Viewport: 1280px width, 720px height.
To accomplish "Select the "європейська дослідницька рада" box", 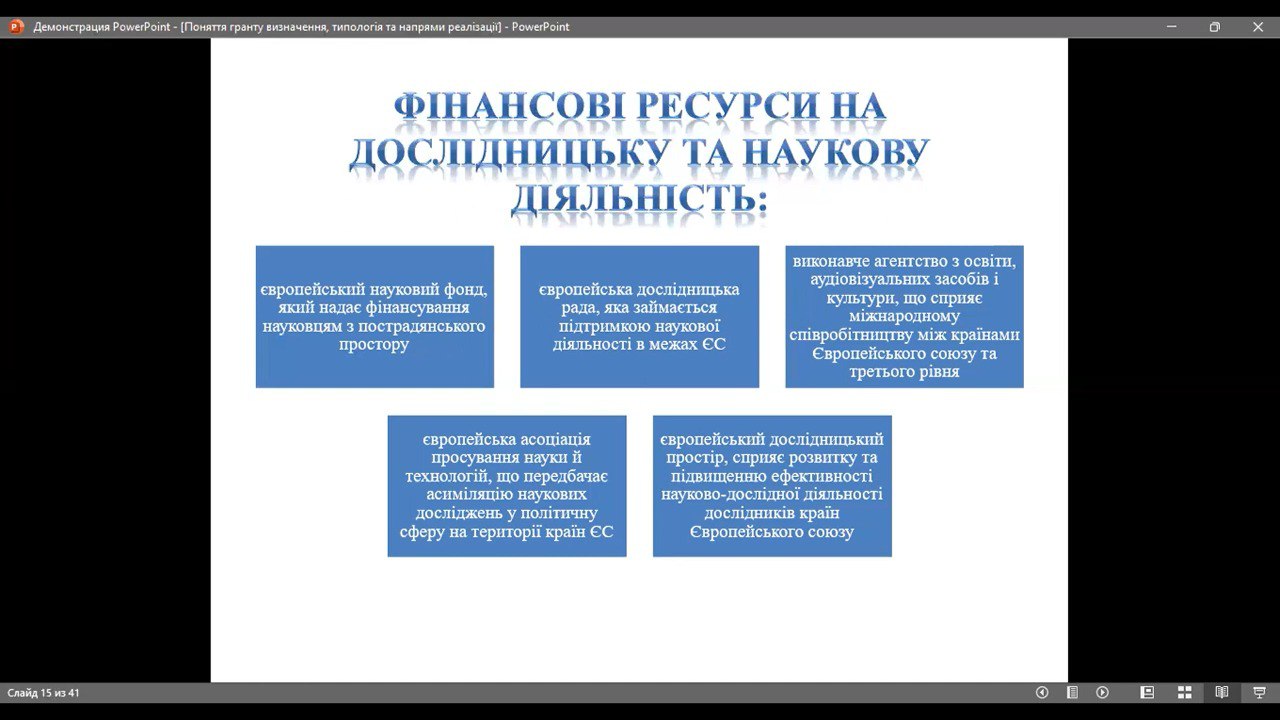I will (640, 317).
